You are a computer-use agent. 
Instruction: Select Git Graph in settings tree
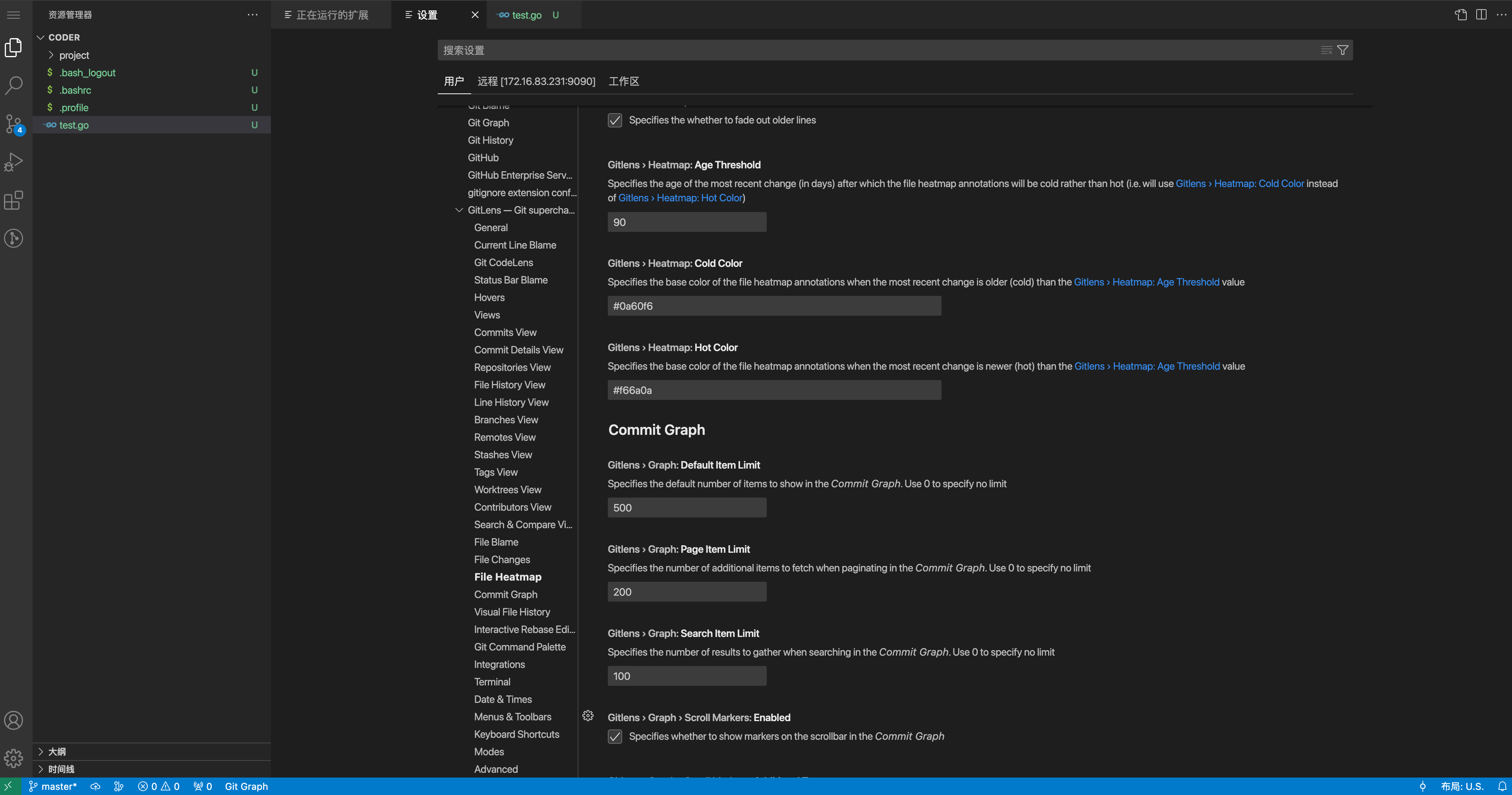488,123
